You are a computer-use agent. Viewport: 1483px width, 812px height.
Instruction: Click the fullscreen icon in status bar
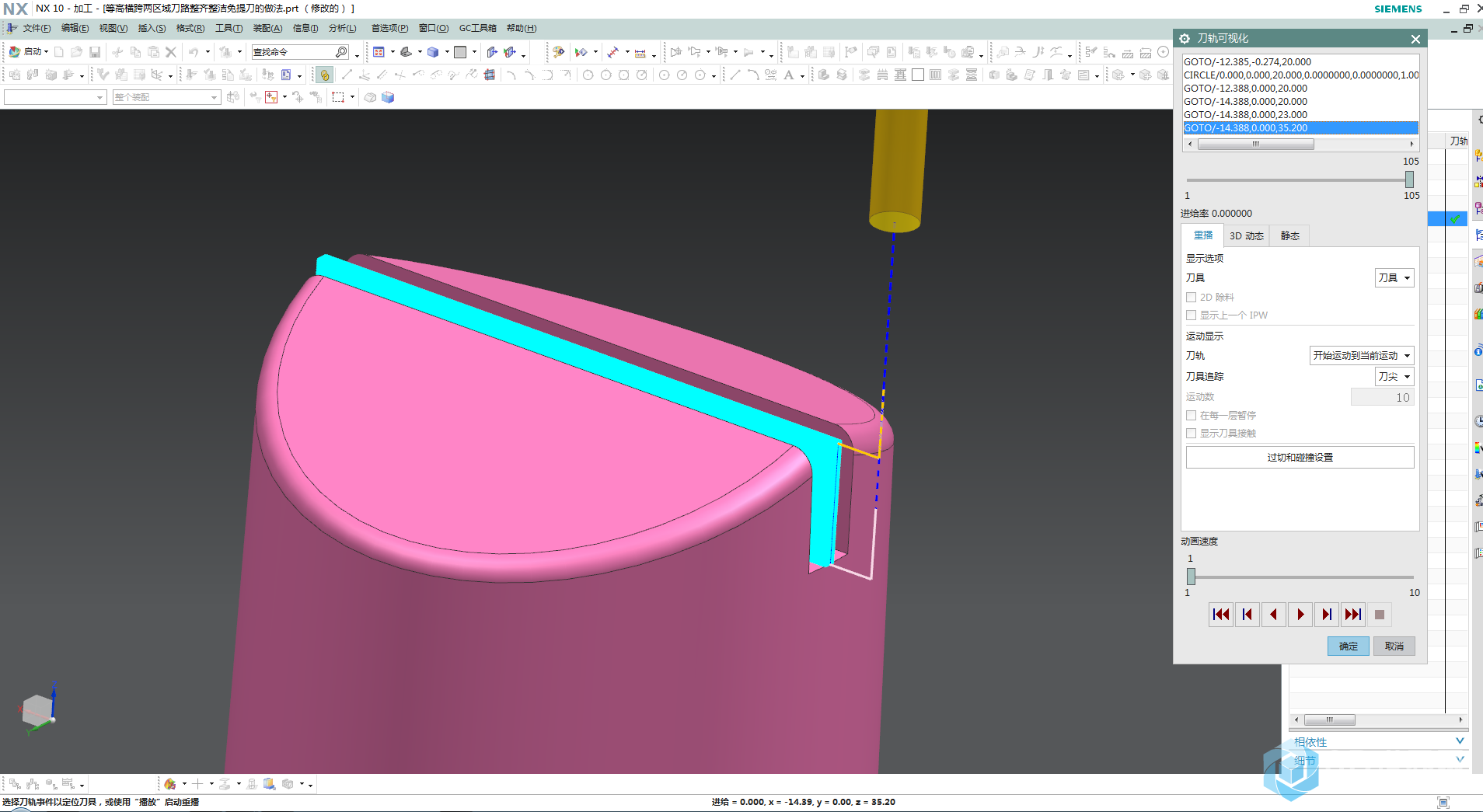[1443, 803]
